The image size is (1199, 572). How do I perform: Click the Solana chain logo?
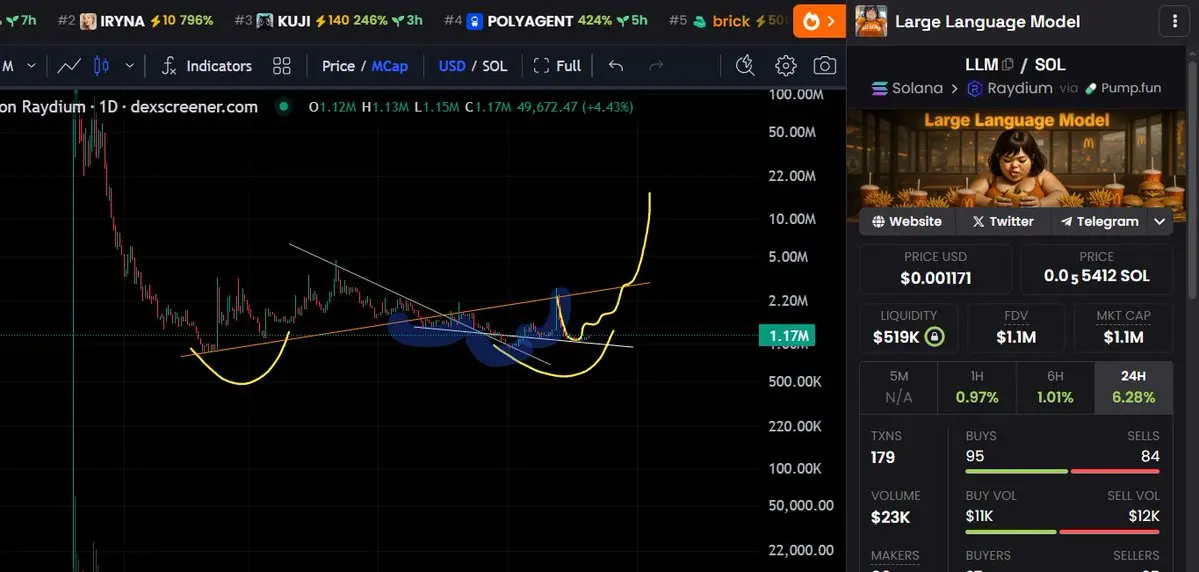coord(880,89)
